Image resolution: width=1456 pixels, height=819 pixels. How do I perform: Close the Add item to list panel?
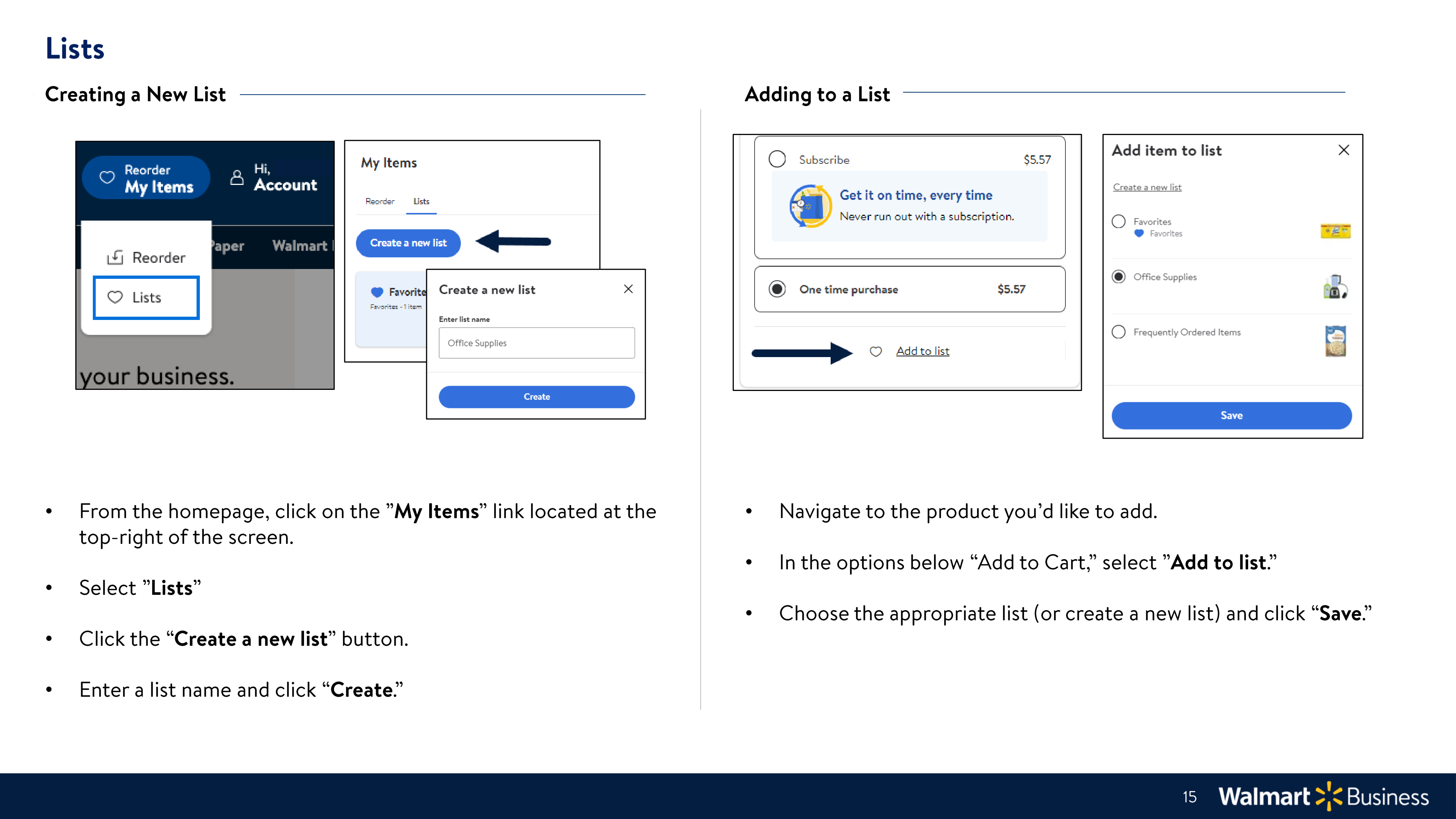pyautogui.click(x=1344, y=150)
